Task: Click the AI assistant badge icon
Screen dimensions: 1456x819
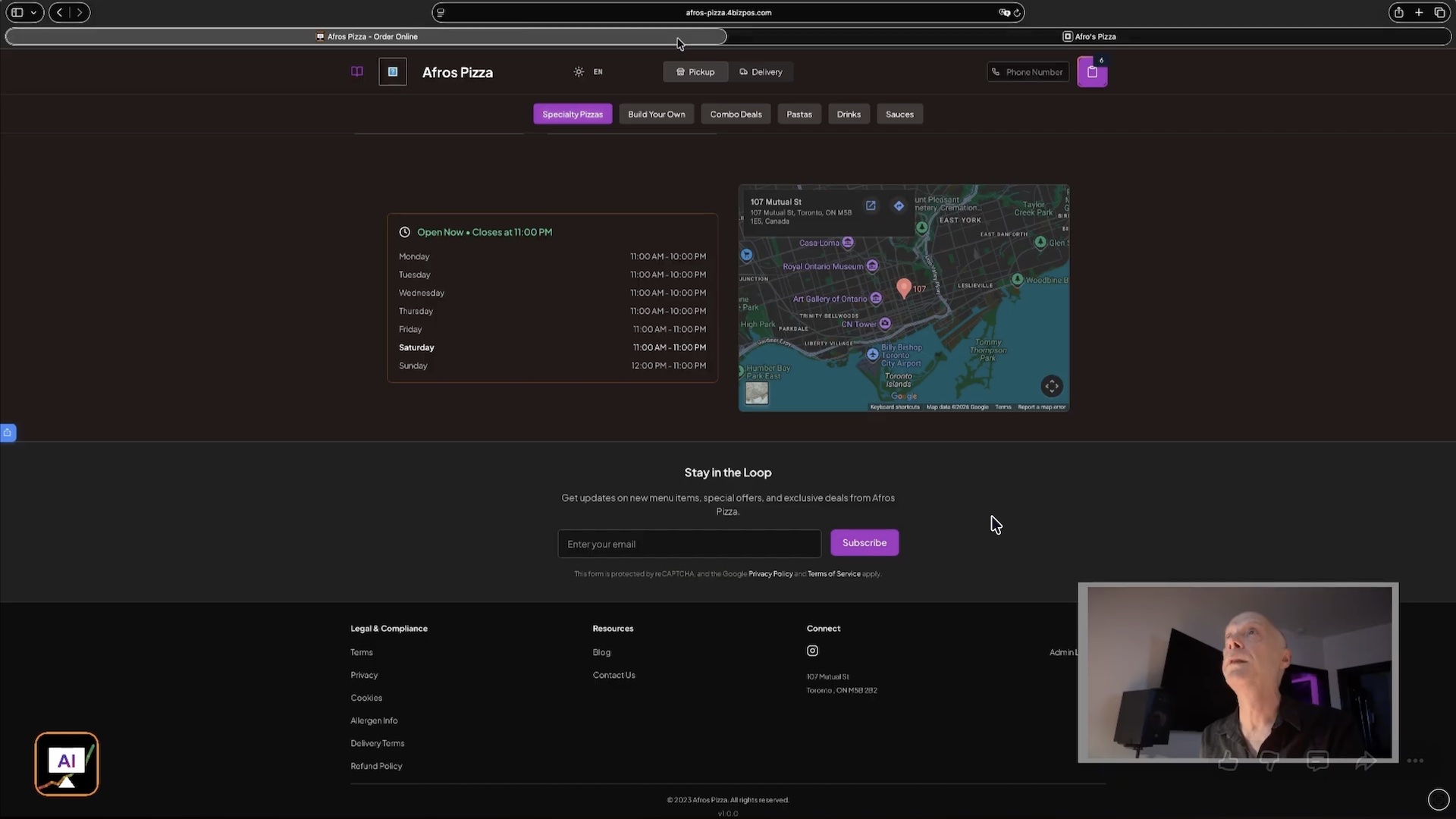Action: click(x=67, y=764)
